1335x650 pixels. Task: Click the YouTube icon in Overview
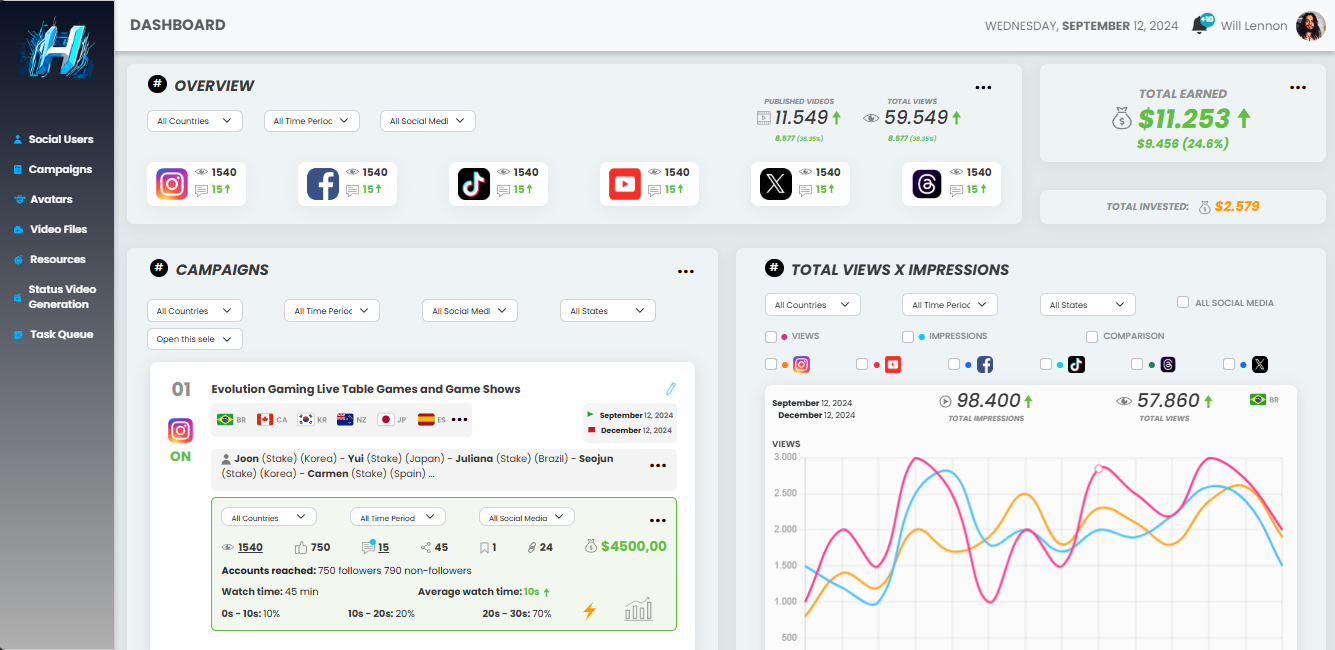(625, 184)
